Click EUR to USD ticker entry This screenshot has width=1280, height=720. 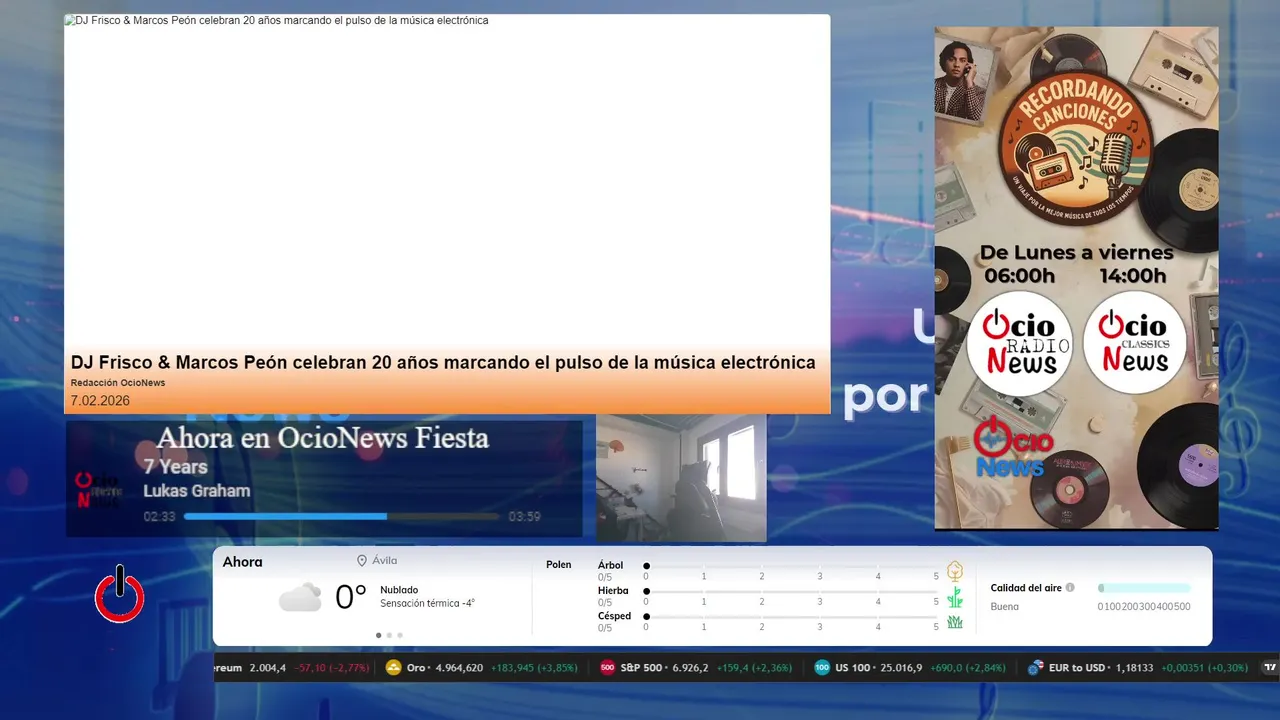point(1137,668)
